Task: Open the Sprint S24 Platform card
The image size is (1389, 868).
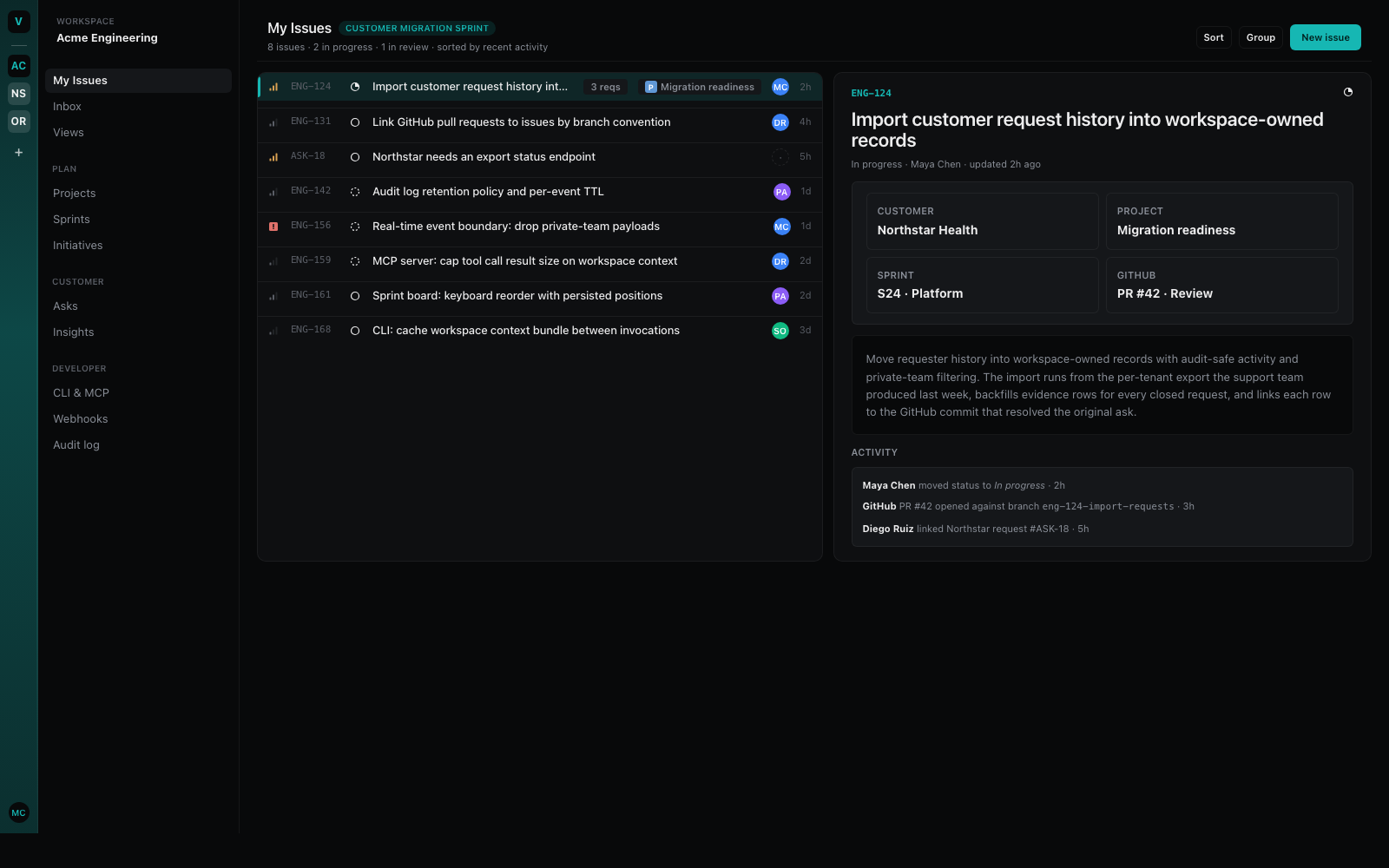Action: click(982, 285)
